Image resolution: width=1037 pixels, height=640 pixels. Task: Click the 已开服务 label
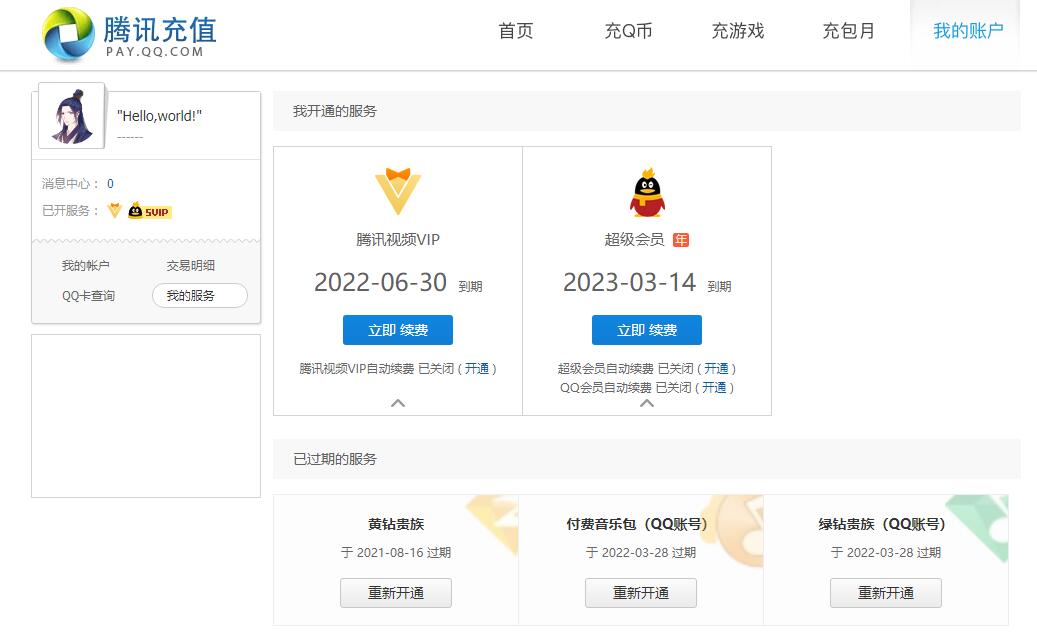70,211
